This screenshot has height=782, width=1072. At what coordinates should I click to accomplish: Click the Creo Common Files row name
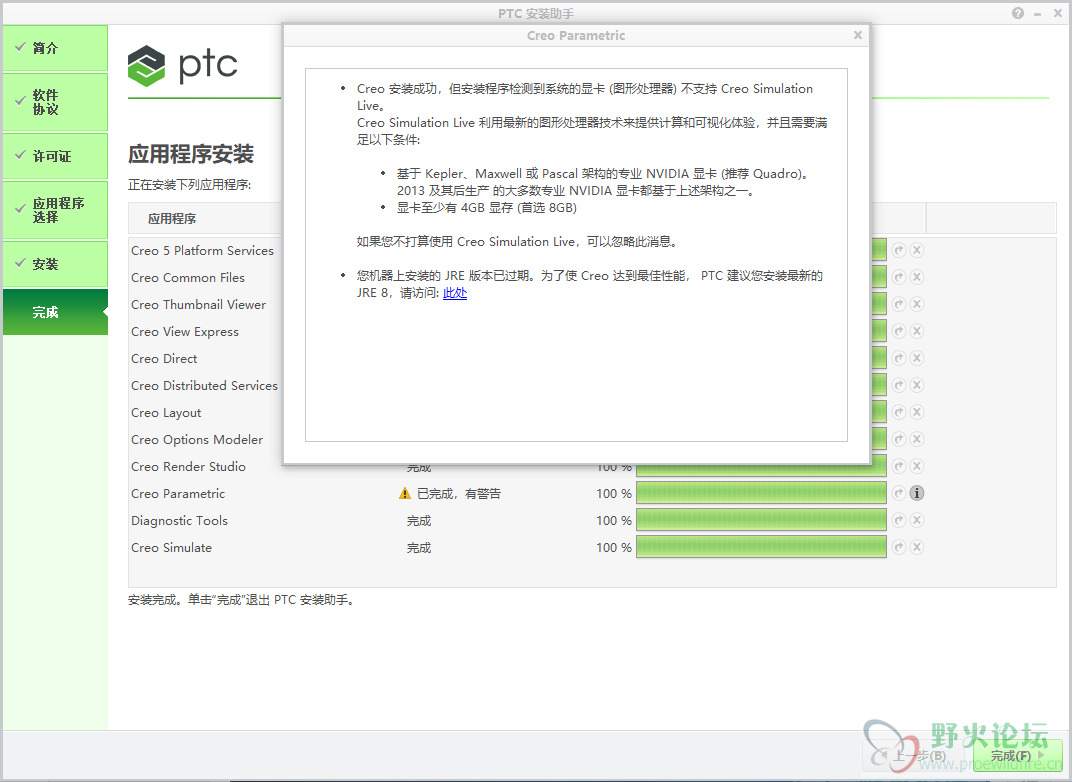point(188,278)
